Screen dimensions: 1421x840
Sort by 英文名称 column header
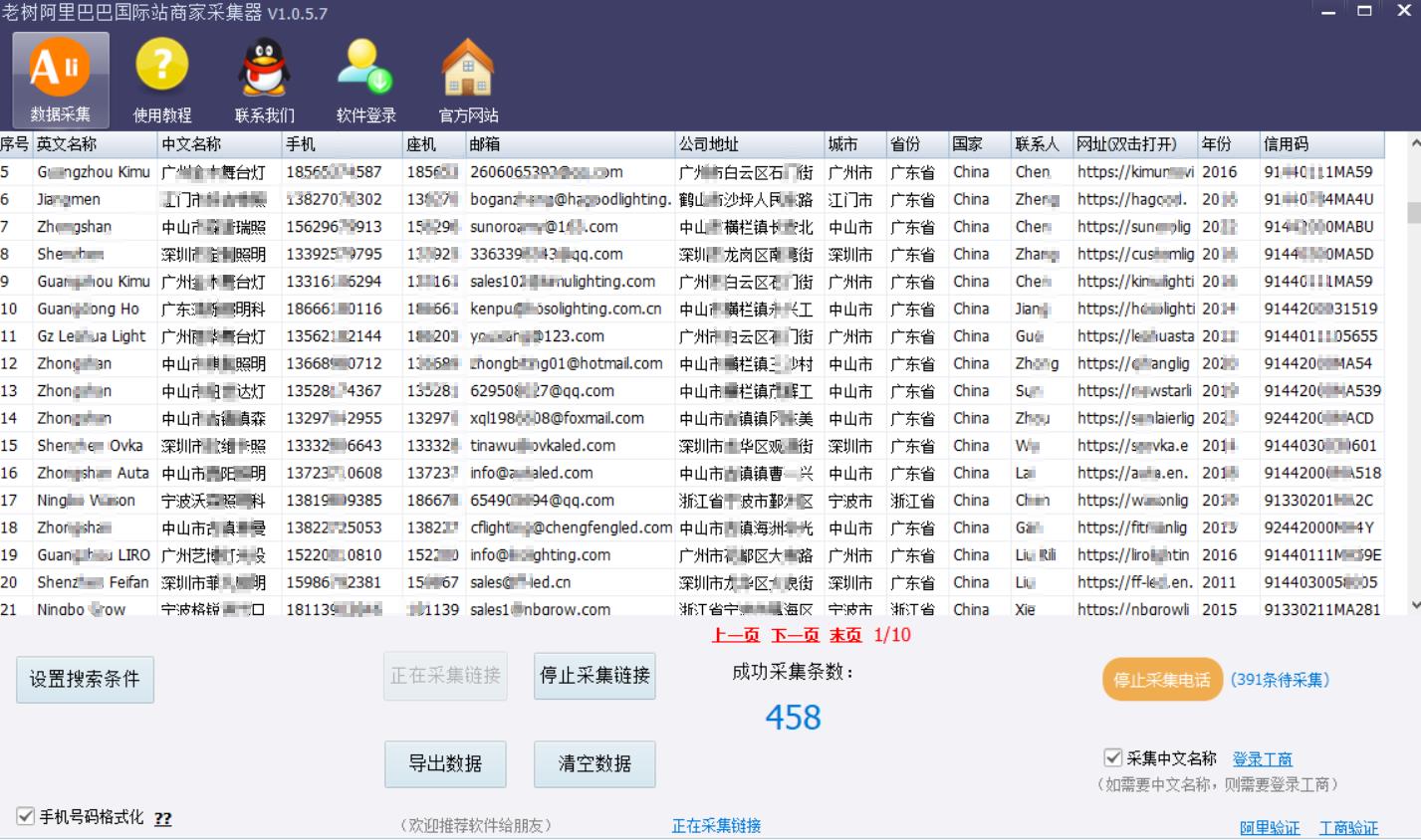coord(95,144)
